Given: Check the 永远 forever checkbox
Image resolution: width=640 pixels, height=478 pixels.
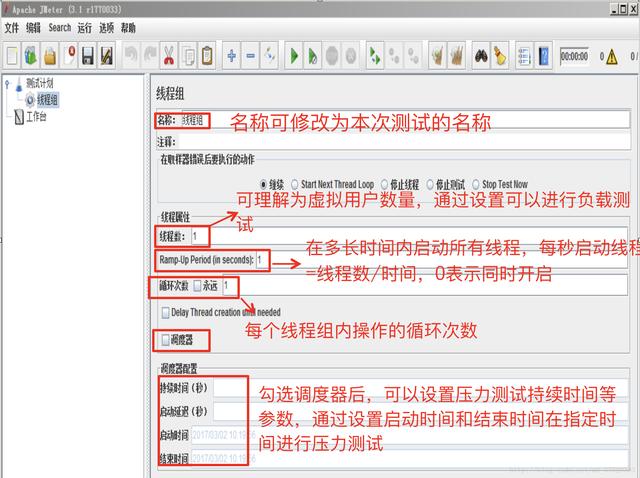Looking at the screenshot, I should coord(197,286).
